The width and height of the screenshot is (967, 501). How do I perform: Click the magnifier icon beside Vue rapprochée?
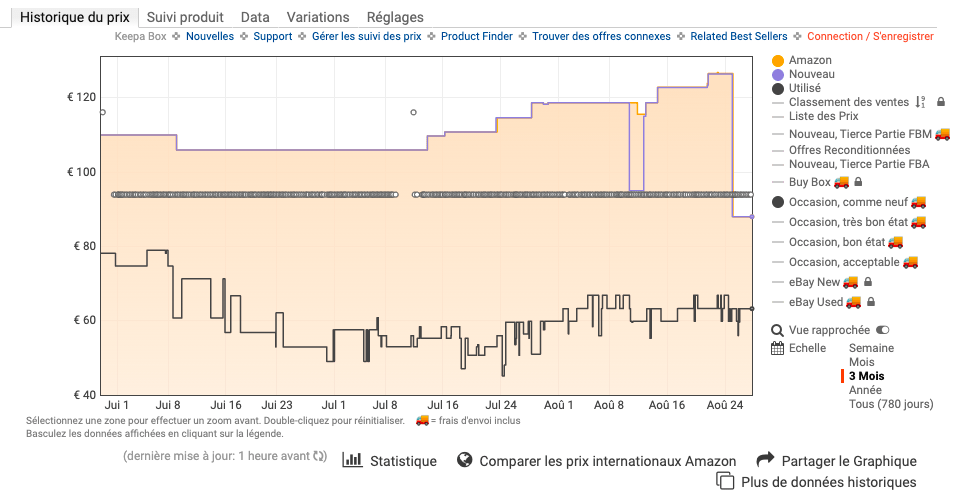tap(778, 331)
